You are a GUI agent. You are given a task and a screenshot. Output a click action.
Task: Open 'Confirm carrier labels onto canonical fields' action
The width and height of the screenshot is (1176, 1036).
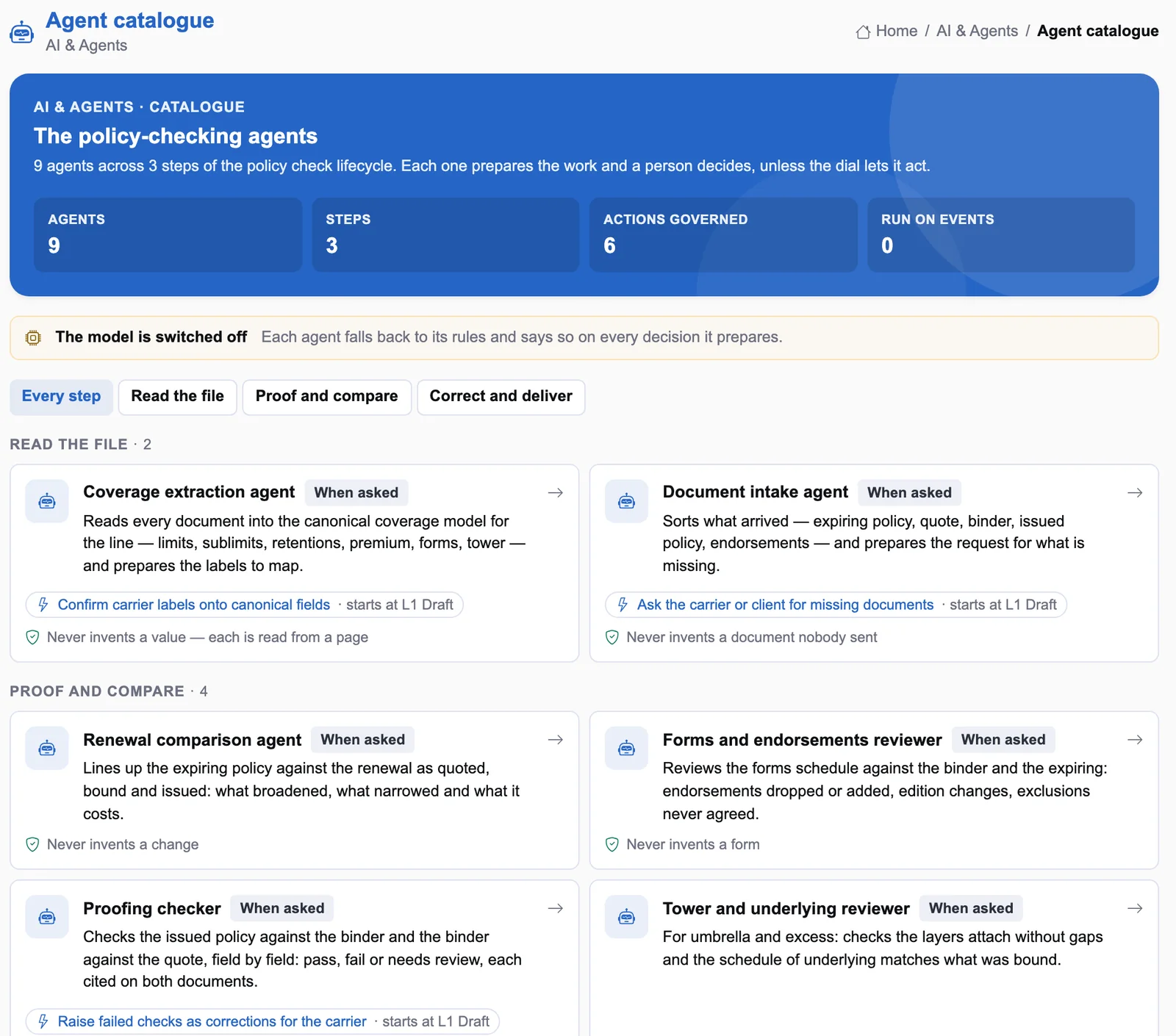194,605
